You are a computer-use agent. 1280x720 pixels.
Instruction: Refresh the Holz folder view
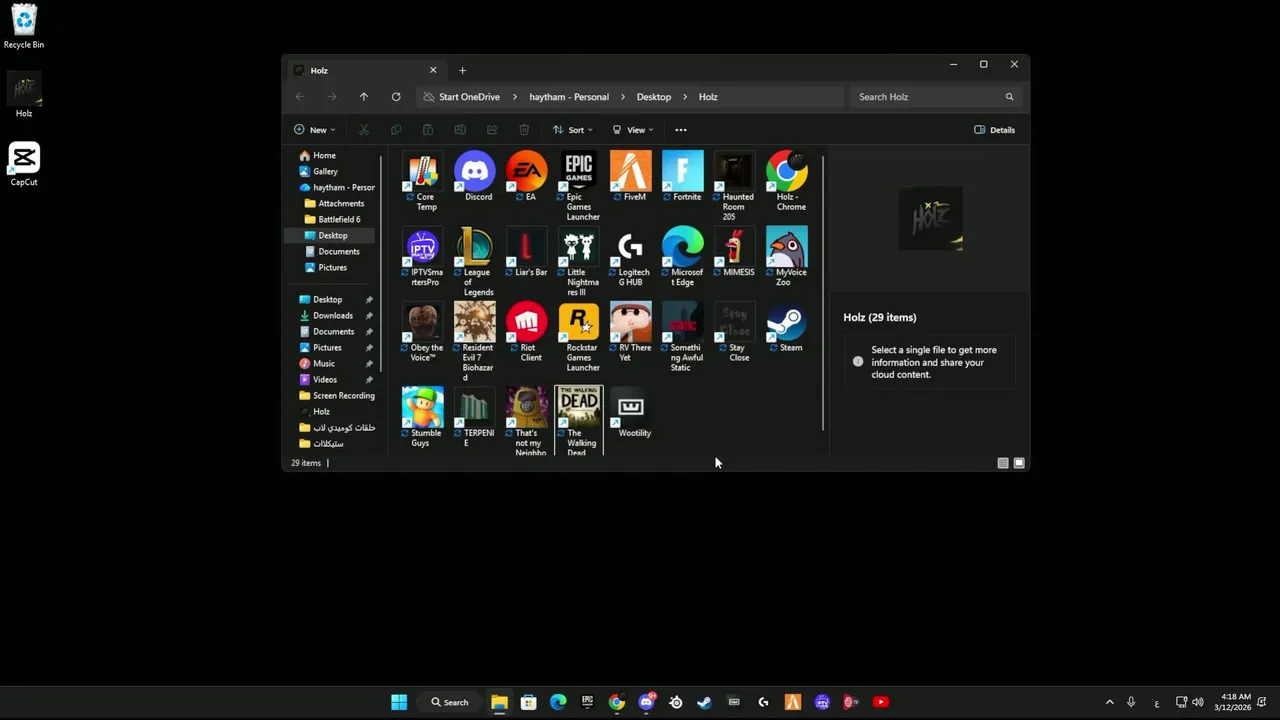pos(396,97)
